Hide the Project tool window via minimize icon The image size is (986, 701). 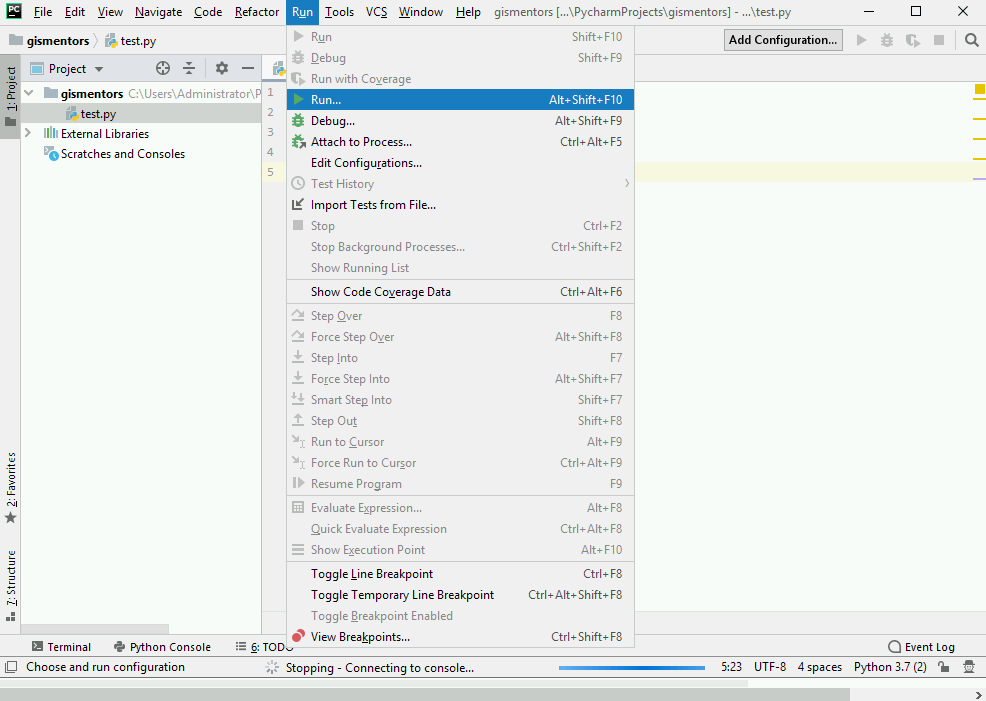pos(246,68)
